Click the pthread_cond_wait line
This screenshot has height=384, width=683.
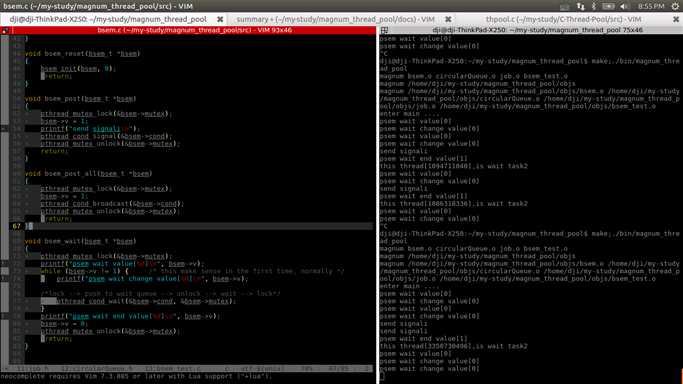[146, 301]
